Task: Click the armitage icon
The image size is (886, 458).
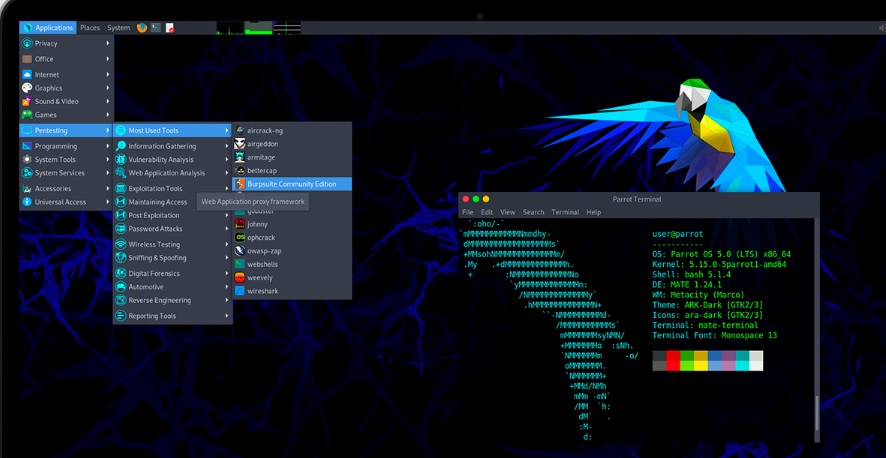Action: [240, 158]
